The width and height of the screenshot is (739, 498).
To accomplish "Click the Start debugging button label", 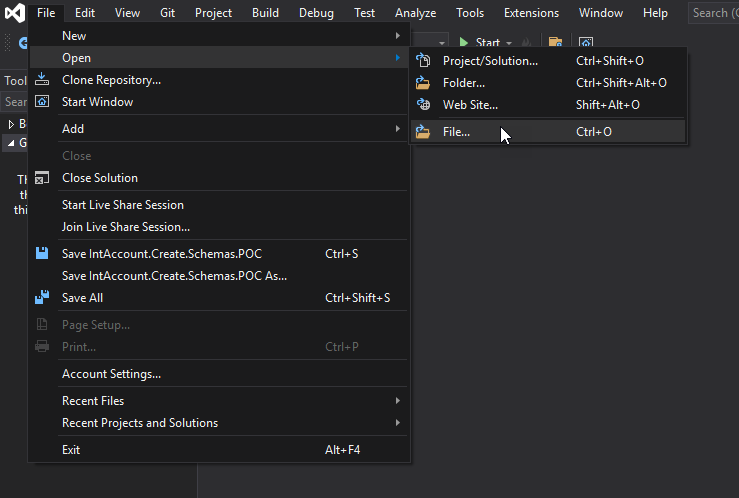I will pos(487,43).
